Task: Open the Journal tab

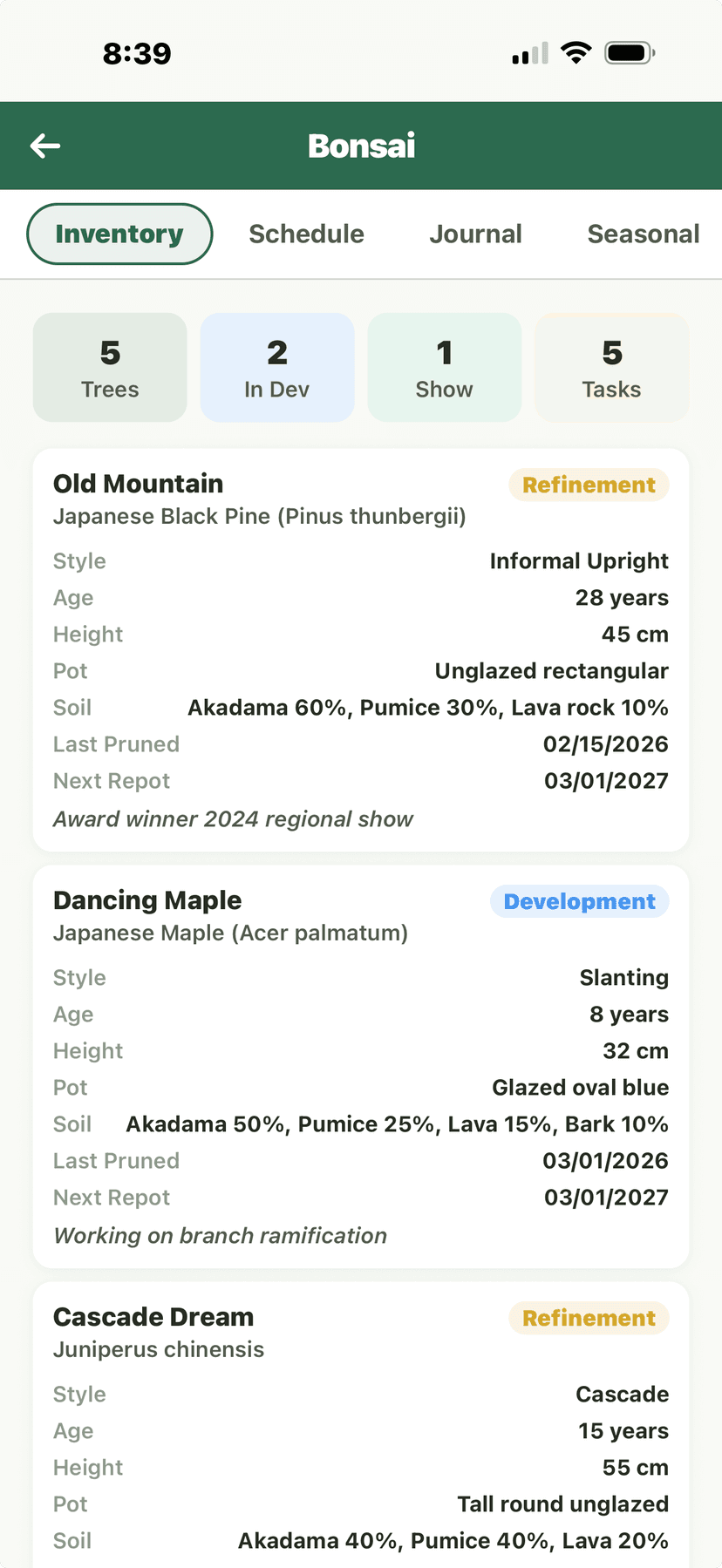Action: pyautogui.click(x=475, y=234)
